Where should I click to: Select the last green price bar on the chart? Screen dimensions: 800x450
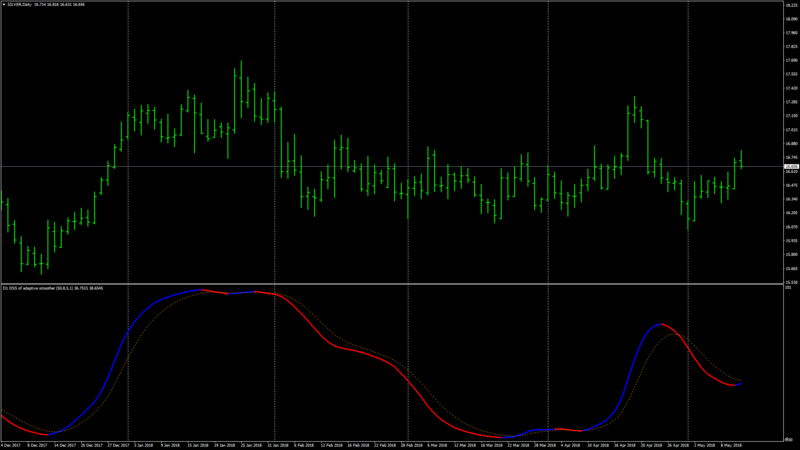[x=741, y=159]
